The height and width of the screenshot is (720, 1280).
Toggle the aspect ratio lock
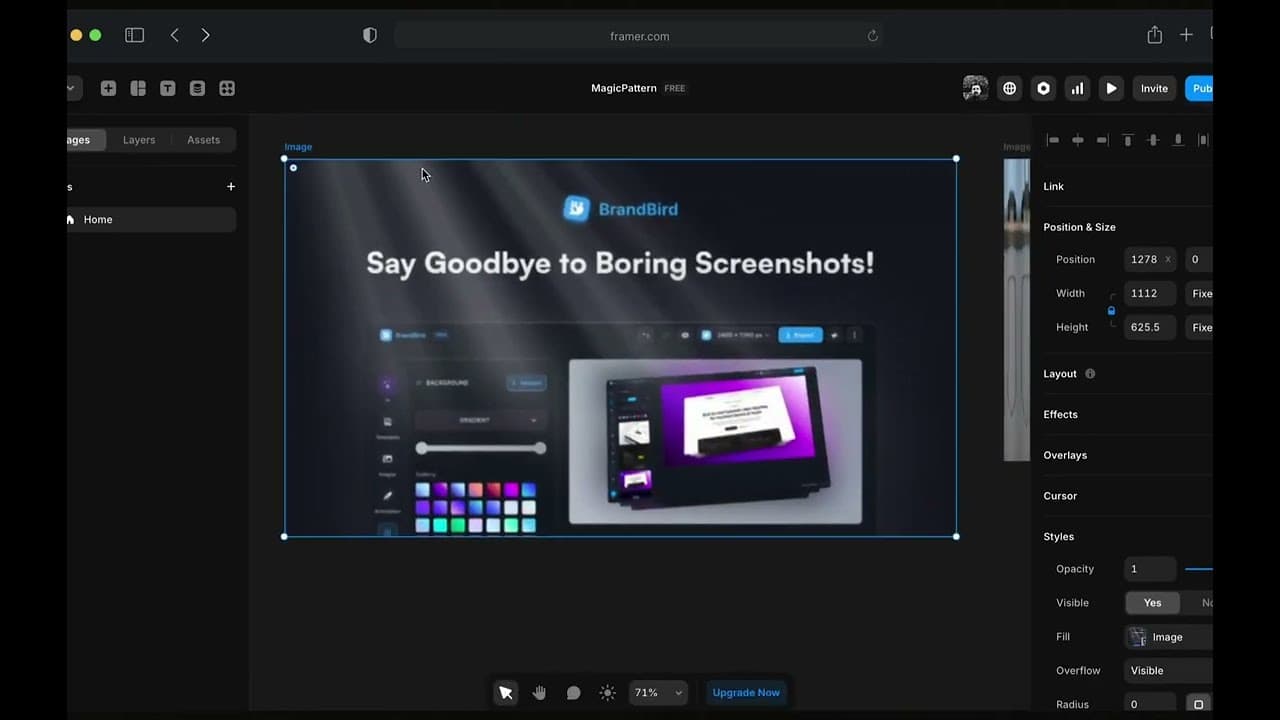pyautogui.click(x=1111, y=310)
